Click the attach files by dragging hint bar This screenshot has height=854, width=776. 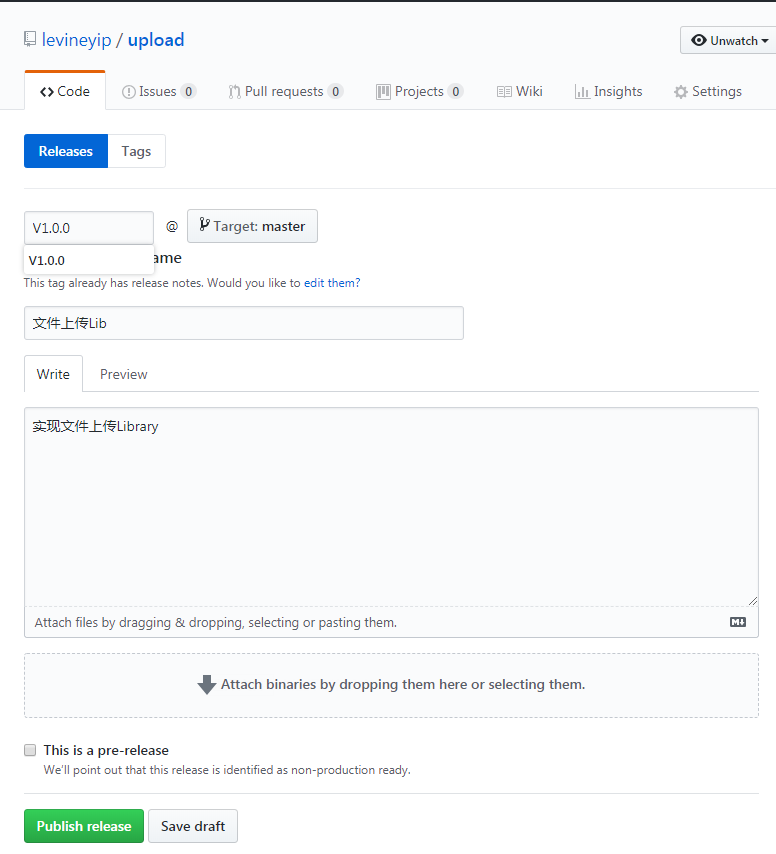tap(392, 622)
